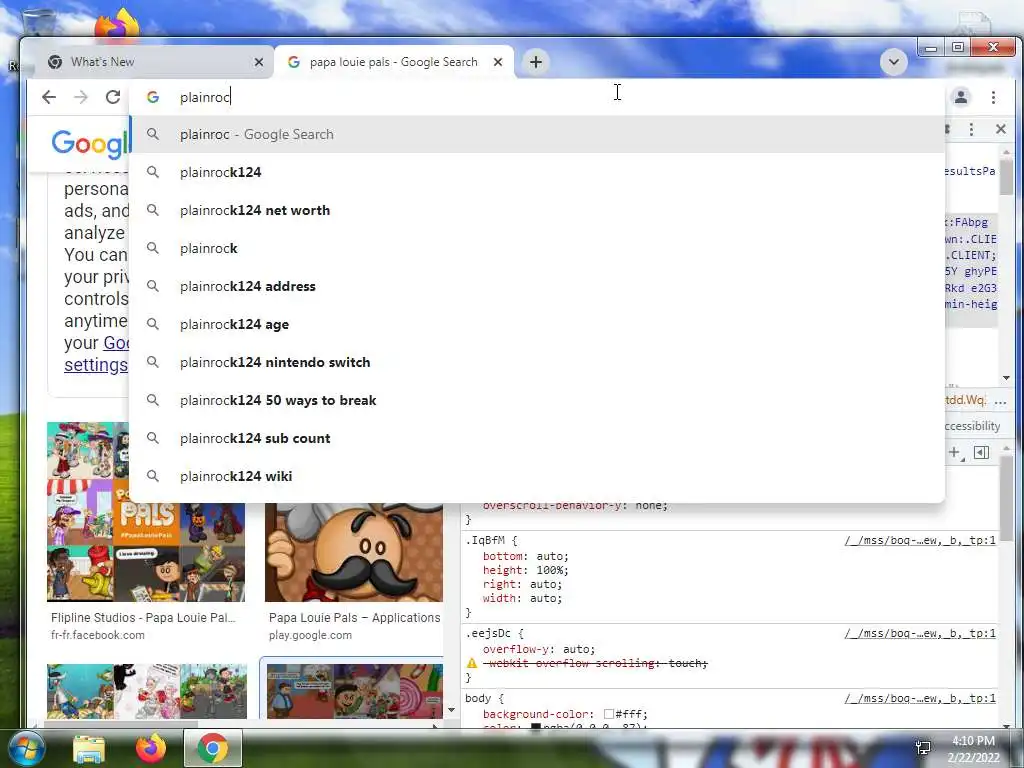Go back with the browser back arrow
The height and width of the screenshot is (768, 1024).
point(48,97)
